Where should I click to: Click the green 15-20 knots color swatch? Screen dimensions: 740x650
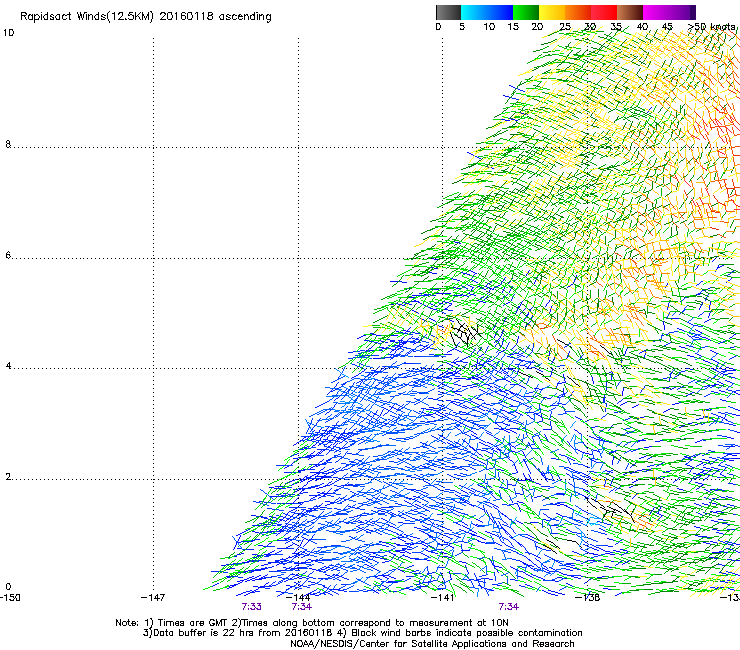526,12
